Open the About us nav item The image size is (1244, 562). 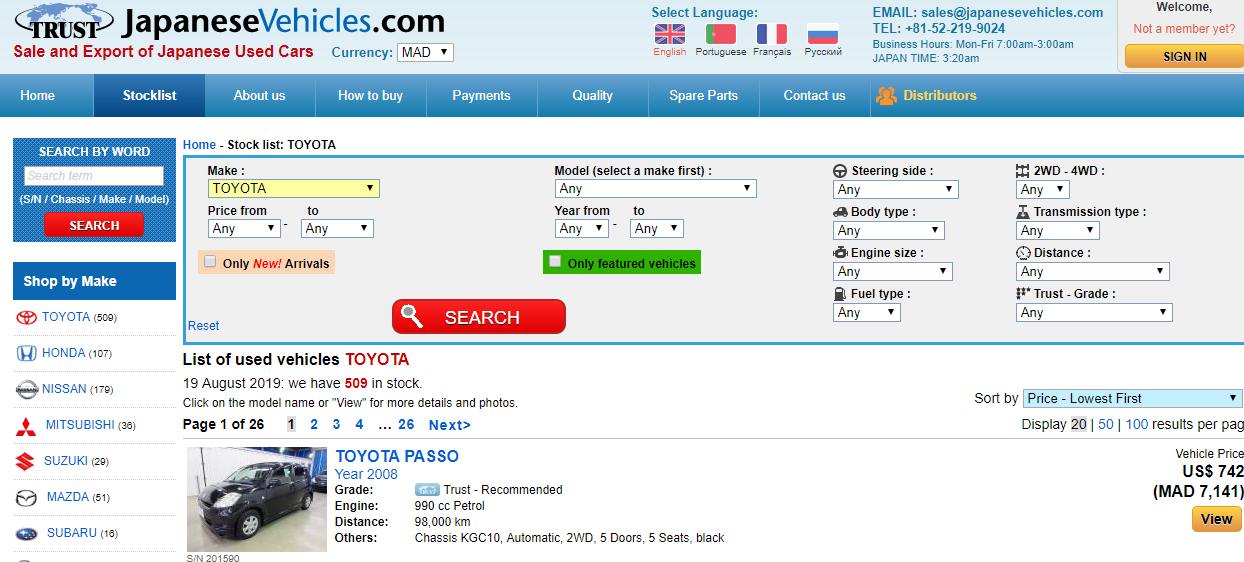(260, 96)
